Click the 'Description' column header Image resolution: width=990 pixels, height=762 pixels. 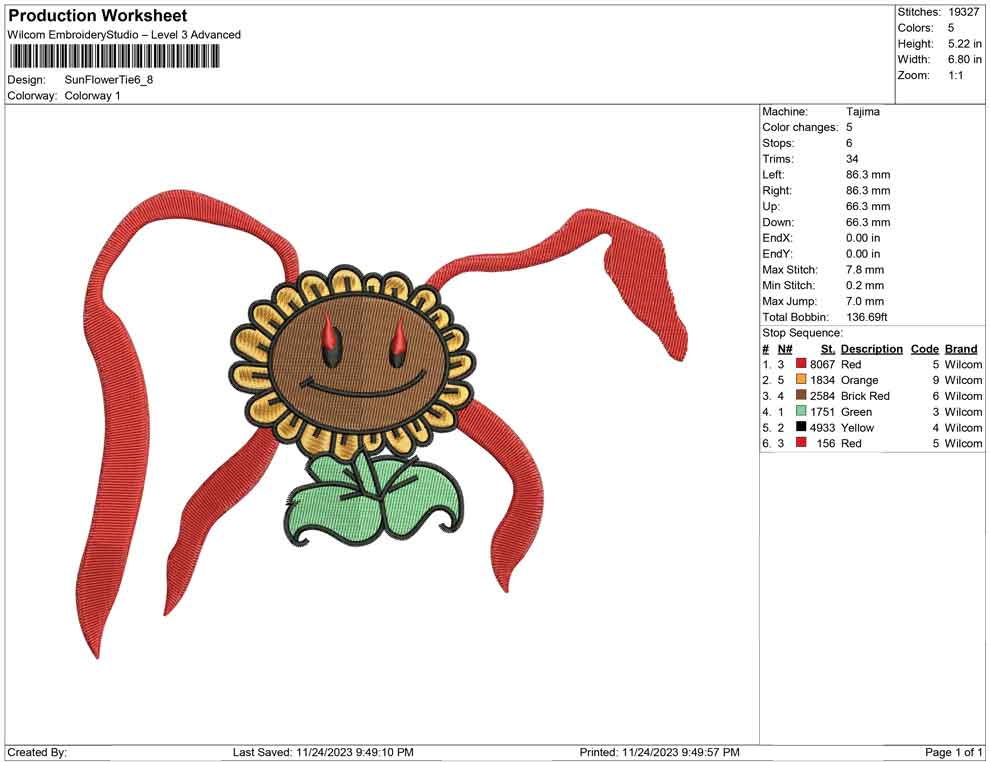[x=871, y=349]
